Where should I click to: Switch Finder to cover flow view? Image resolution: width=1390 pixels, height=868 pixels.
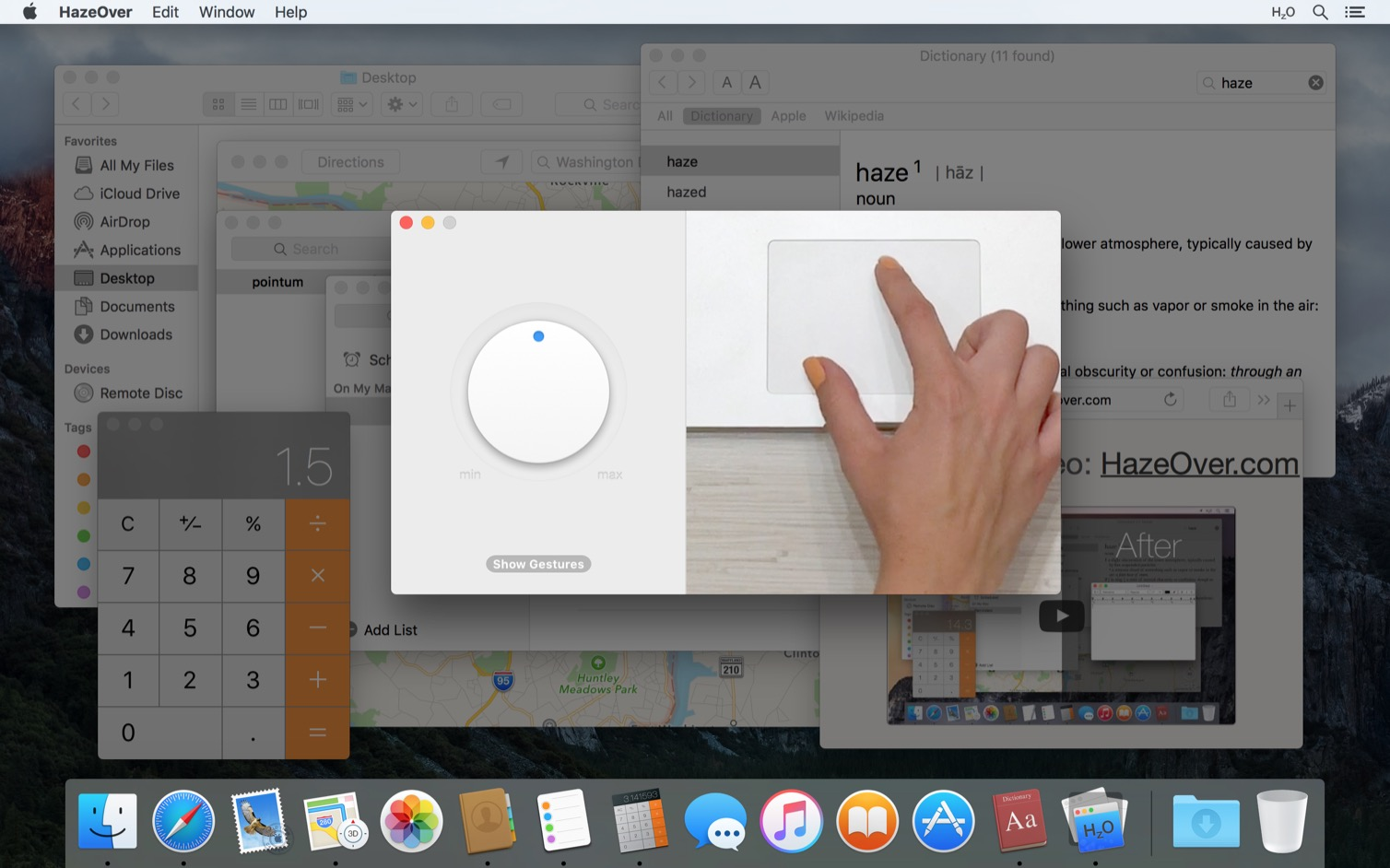point(308,104)
